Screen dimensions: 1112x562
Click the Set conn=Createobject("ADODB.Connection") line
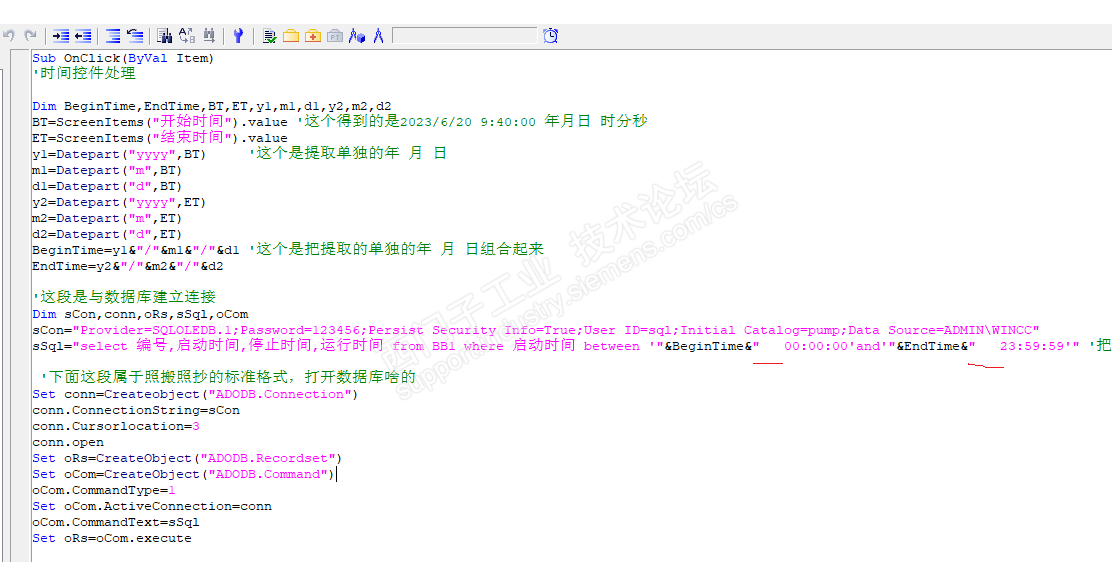pyautogui.click(x=195, y=394)
